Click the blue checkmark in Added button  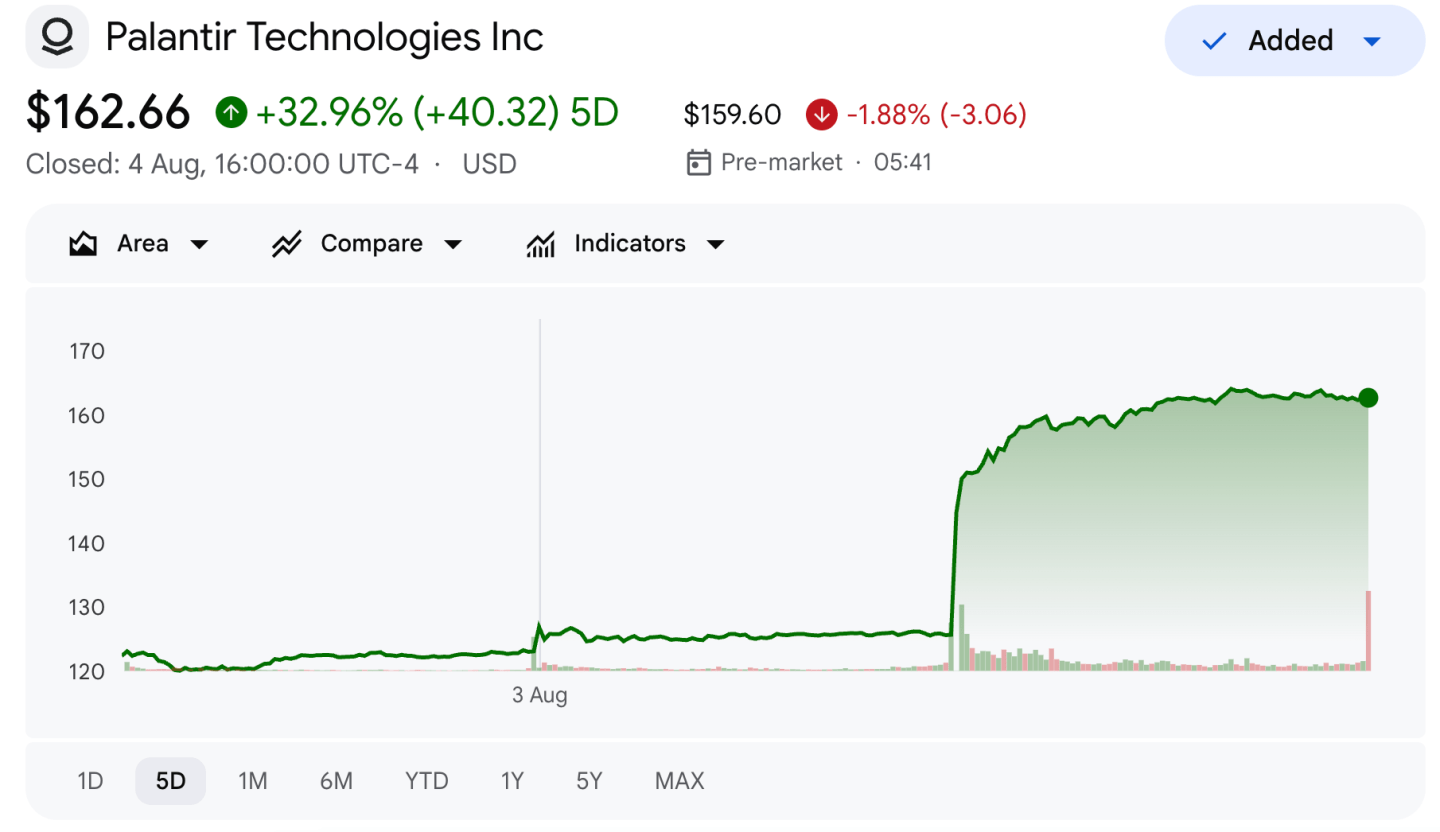coord(1214,41)
